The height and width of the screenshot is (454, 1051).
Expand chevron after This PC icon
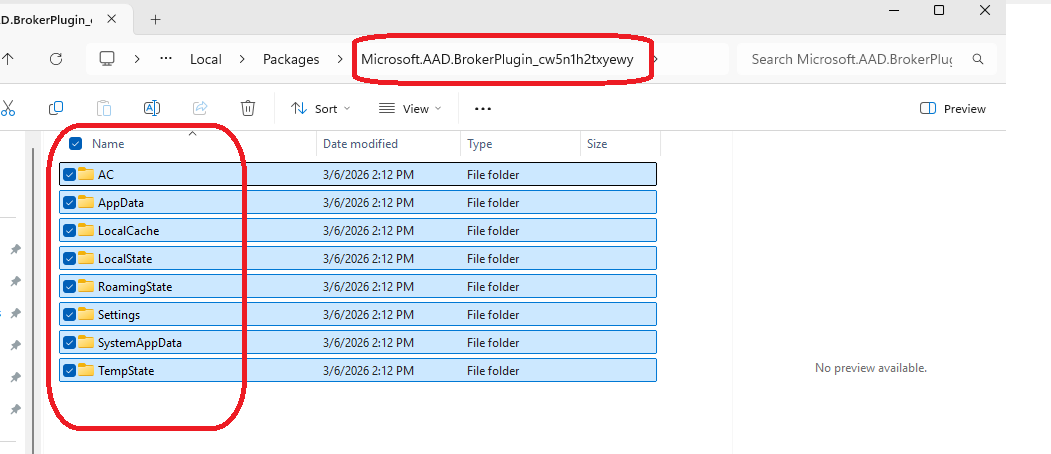[137, 59]
